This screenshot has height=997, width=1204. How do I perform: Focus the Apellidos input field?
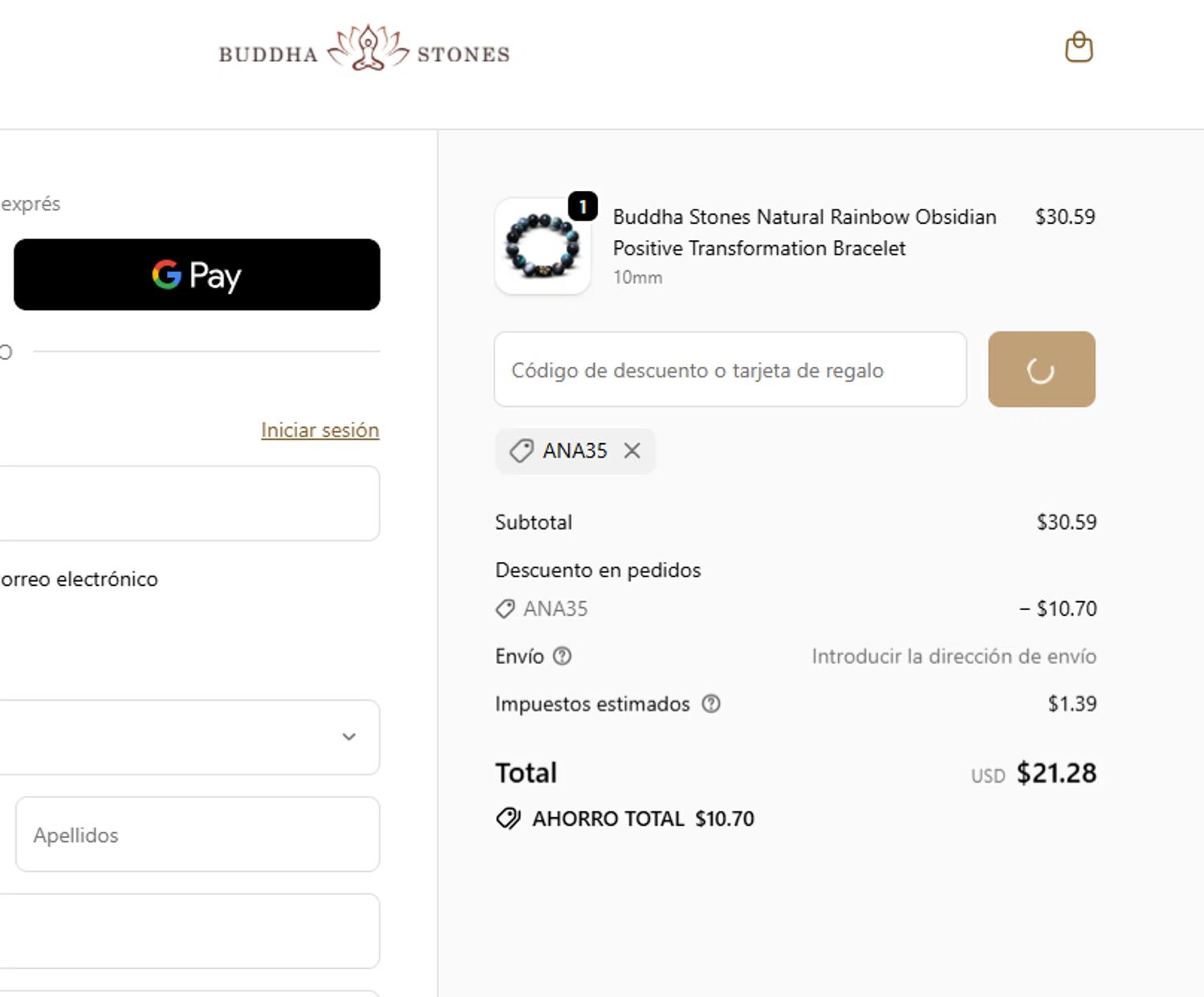click(197, 834)
